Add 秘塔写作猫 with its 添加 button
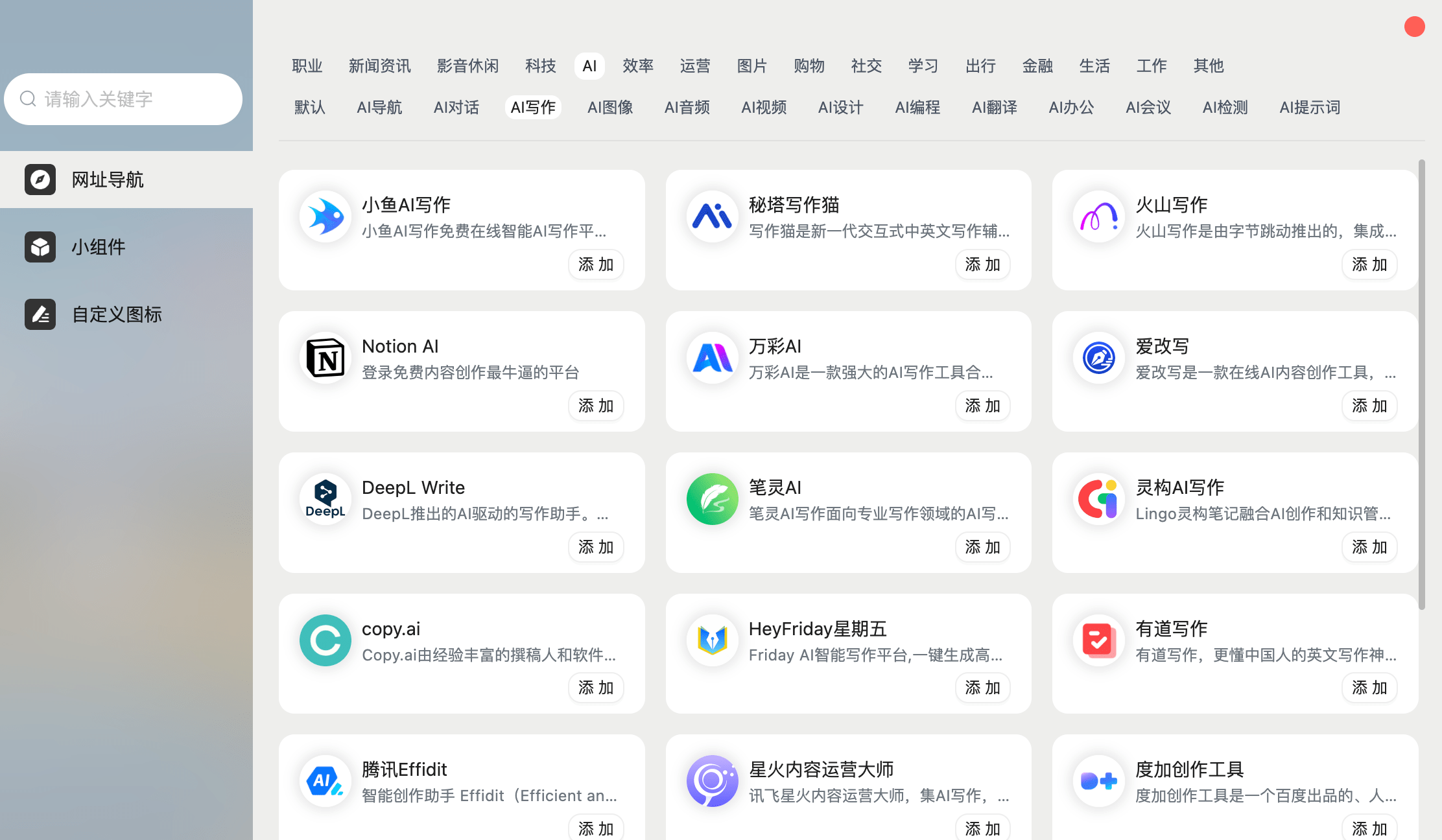This screenshot has height=840, width=1442. [982, 264]
